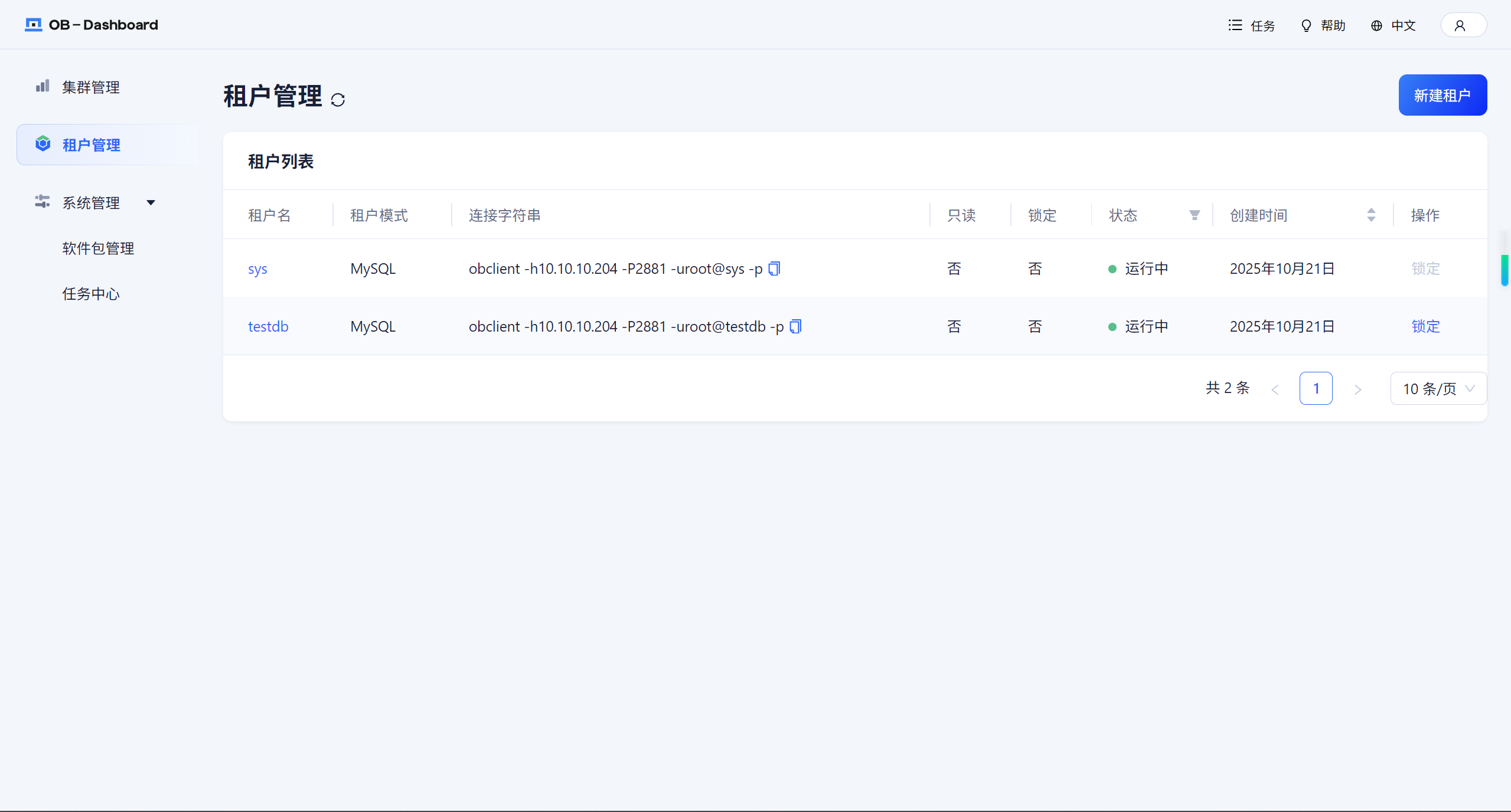The height and width of the screenshot is (812, 1511).
Task: Click the 新建租户 button
Action: pos(1442,95)
